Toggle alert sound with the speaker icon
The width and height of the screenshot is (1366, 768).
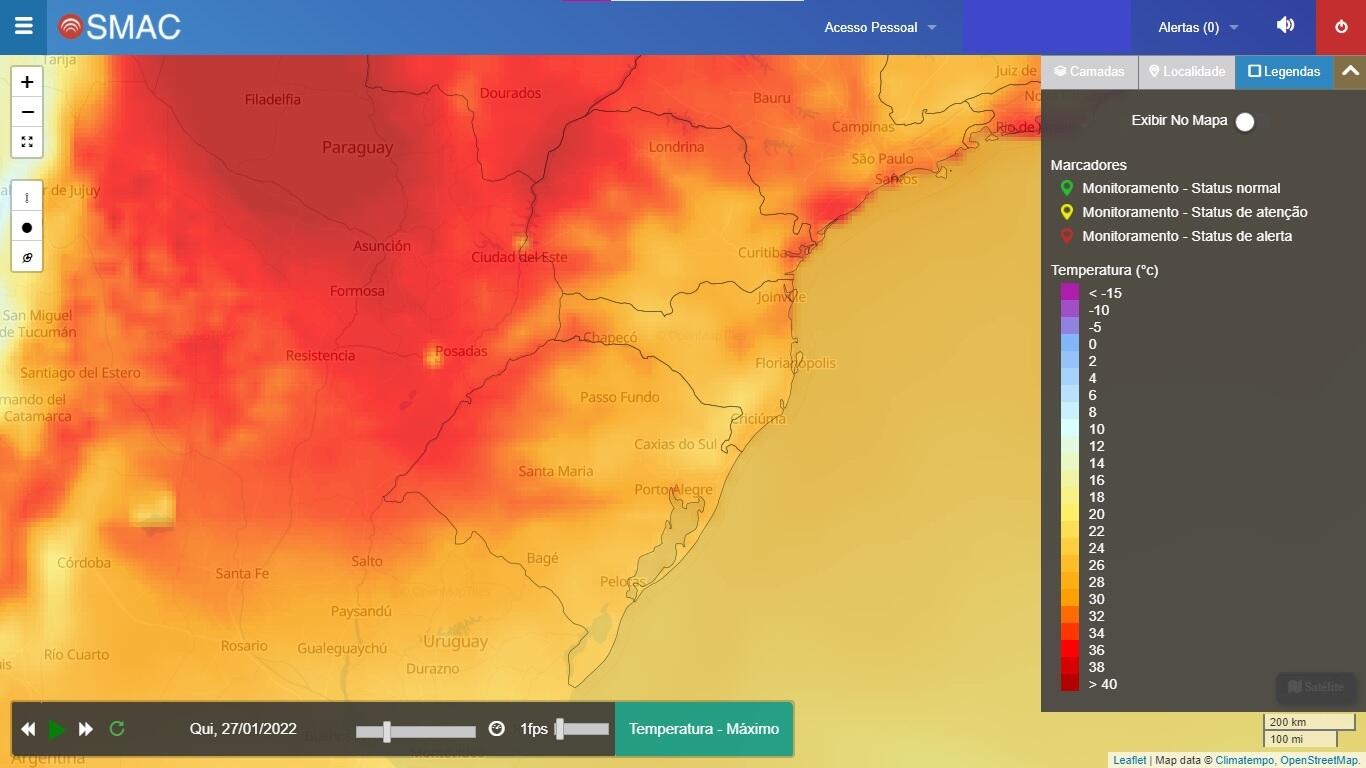[1286, 26]
